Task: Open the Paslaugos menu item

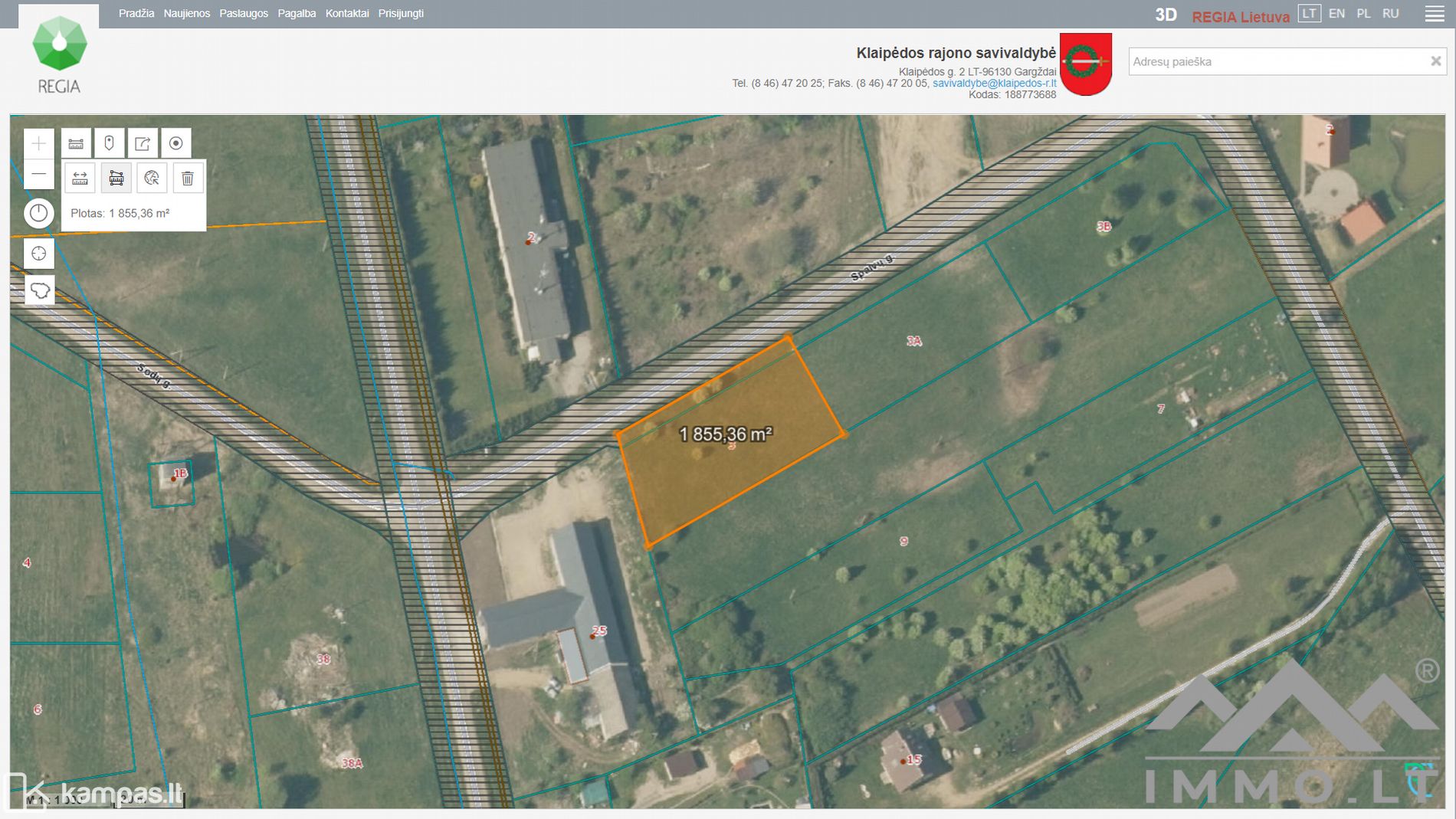Action: coord(244,14)
